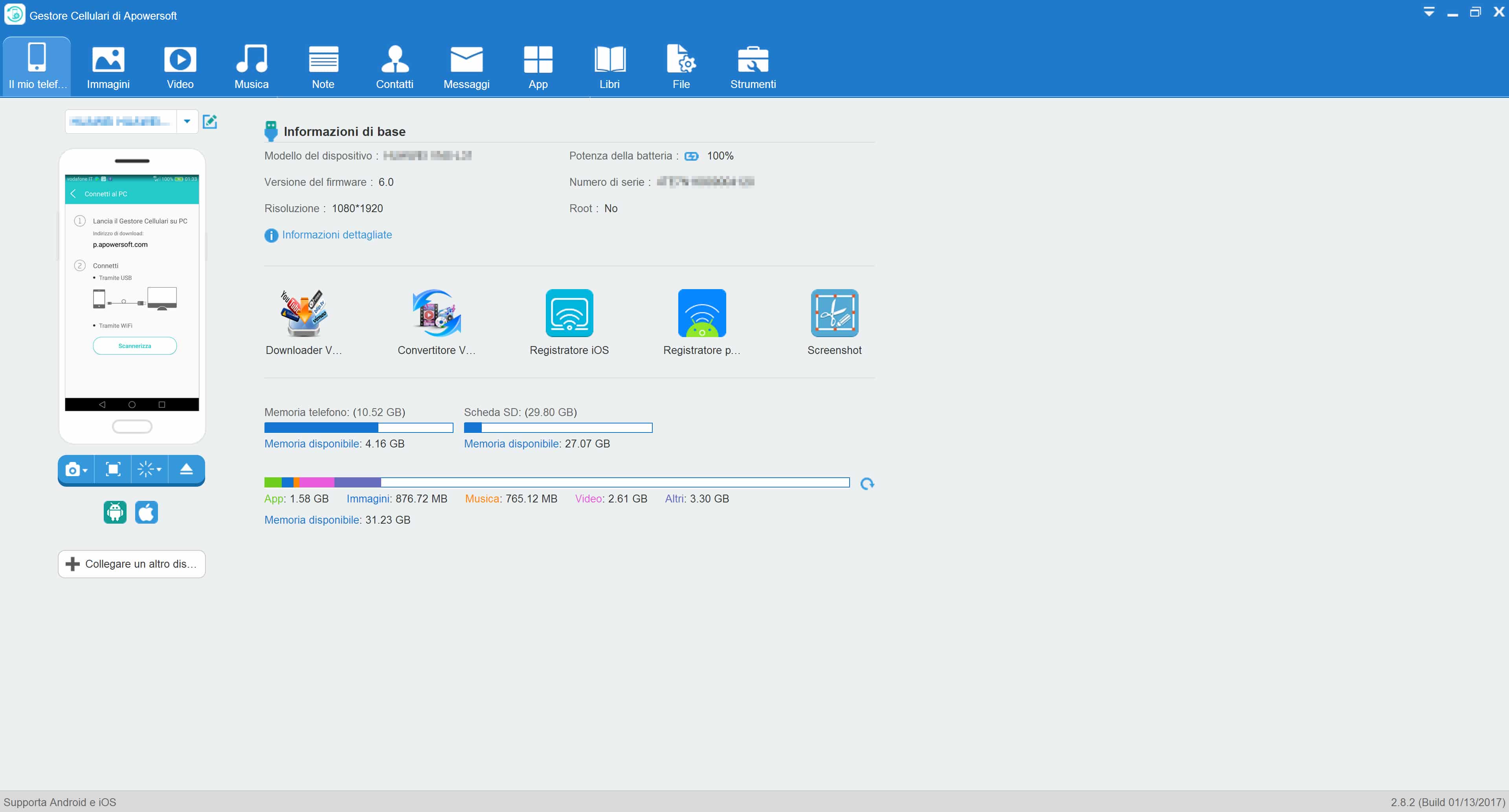Screen dimensions: 1509x812
Task: Launch the Screenshot tool
Action: [x=834, y=314]
